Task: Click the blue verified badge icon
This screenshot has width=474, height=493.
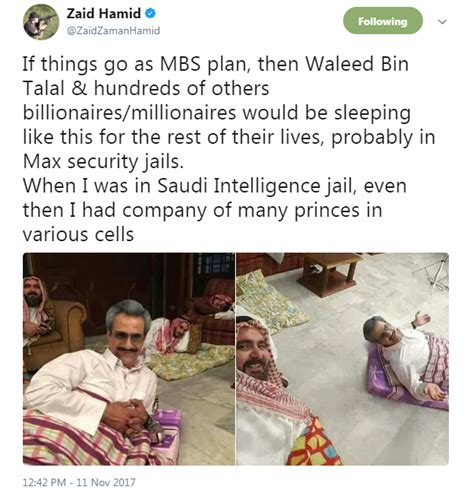Action: pos(150,13)
